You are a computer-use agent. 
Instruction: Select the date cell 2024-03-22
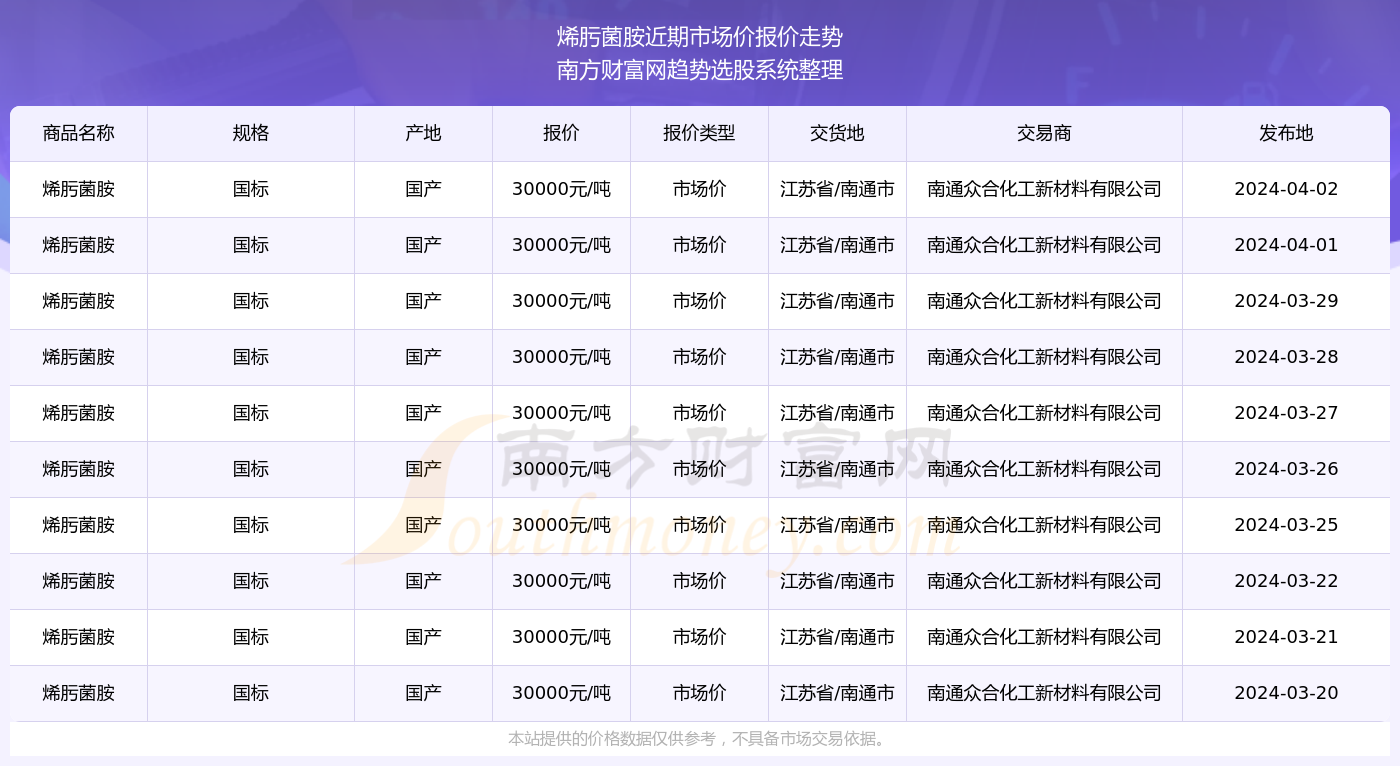coord(1286,581)
